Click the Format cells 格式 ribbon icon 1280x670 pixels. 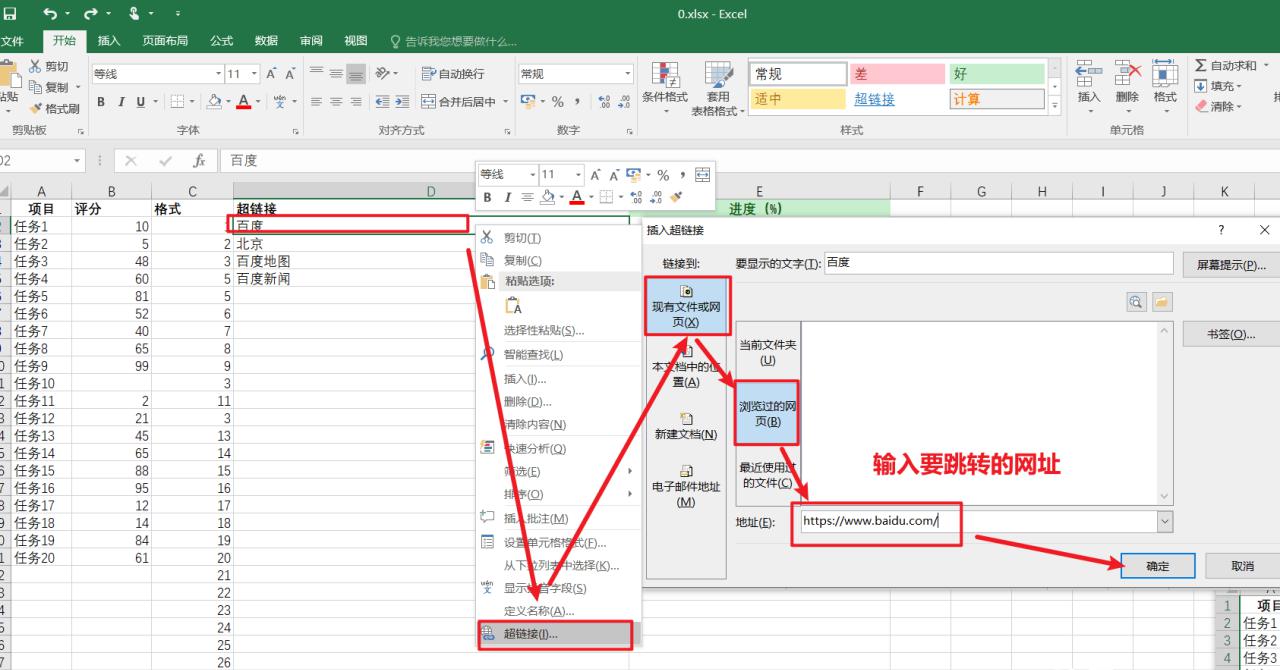[x=1165, y=73]
